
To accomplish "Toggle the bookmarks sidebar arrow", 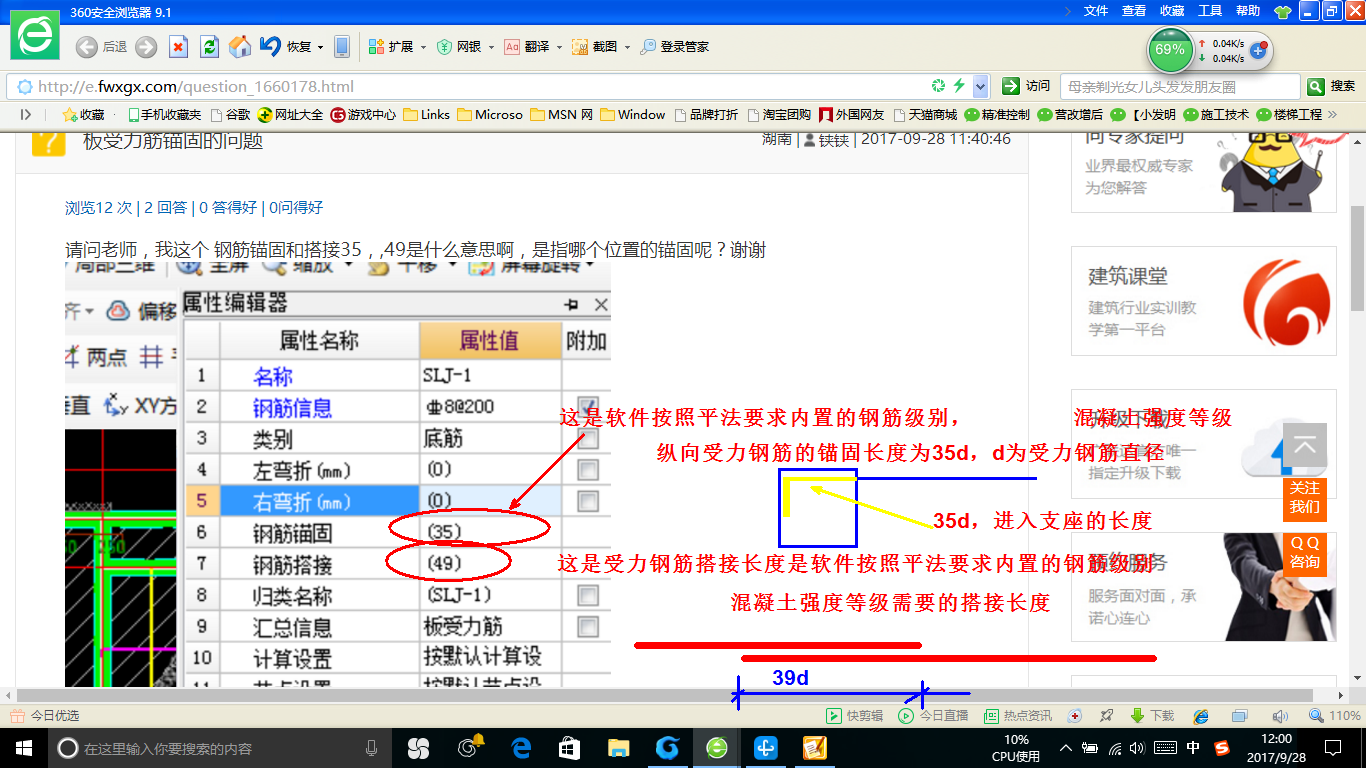I will pos(26,114).
